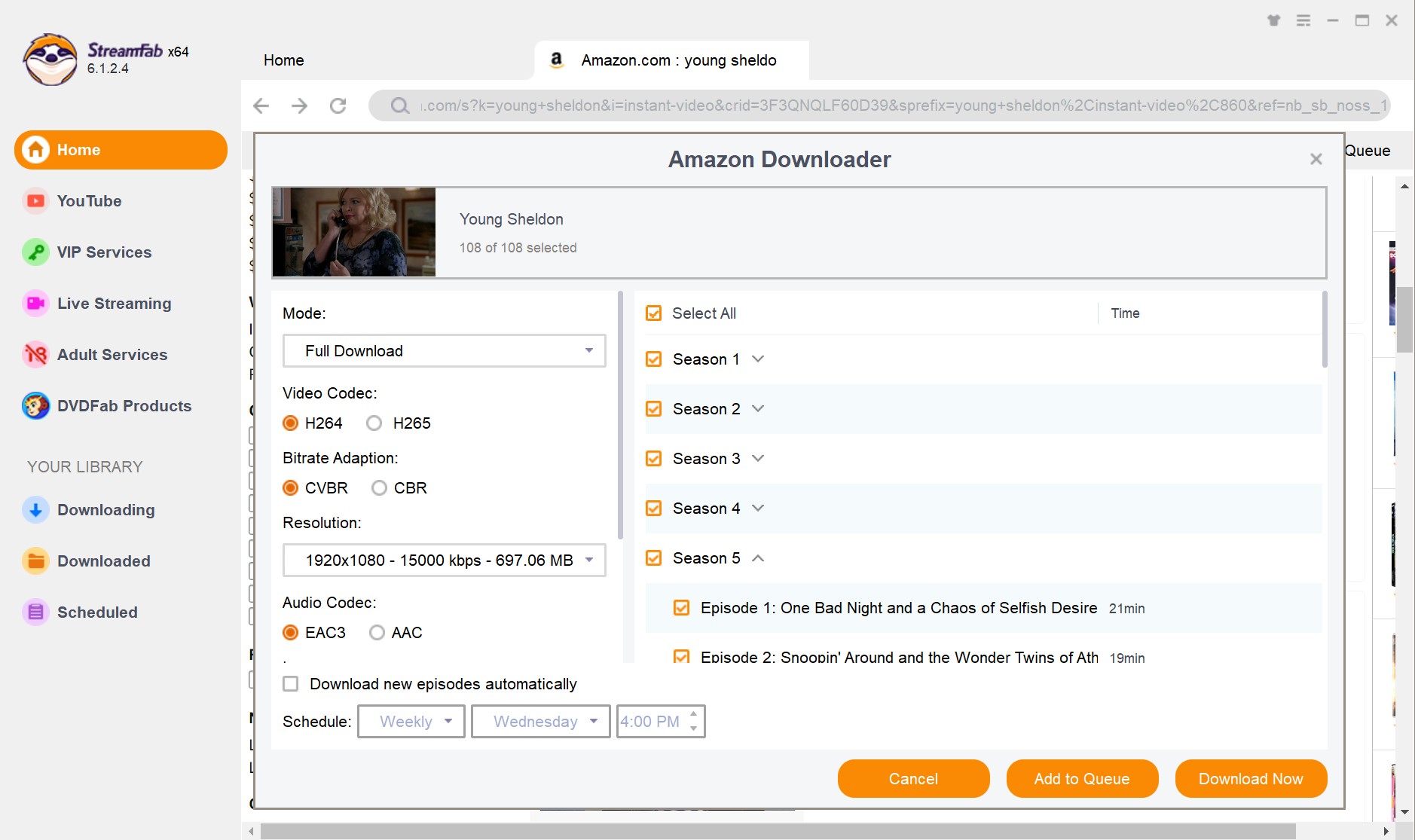This screenshot has height=840, width=1415.
Task: Select the Downloaded library item
Action: click(121, 561)
